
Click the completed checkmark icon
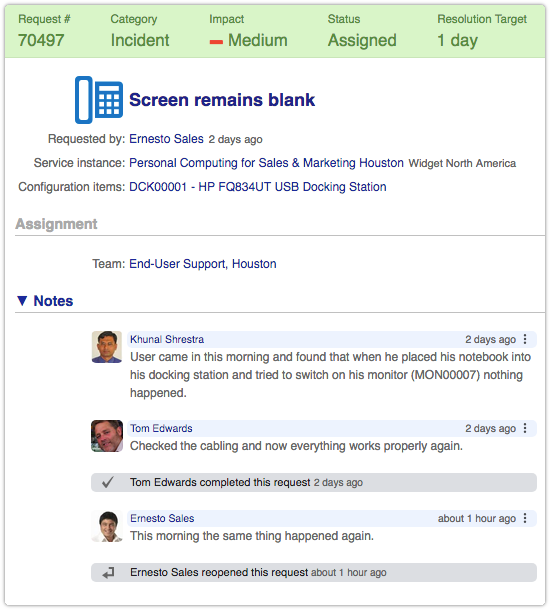pyautogui.click(x=108, y=482)
